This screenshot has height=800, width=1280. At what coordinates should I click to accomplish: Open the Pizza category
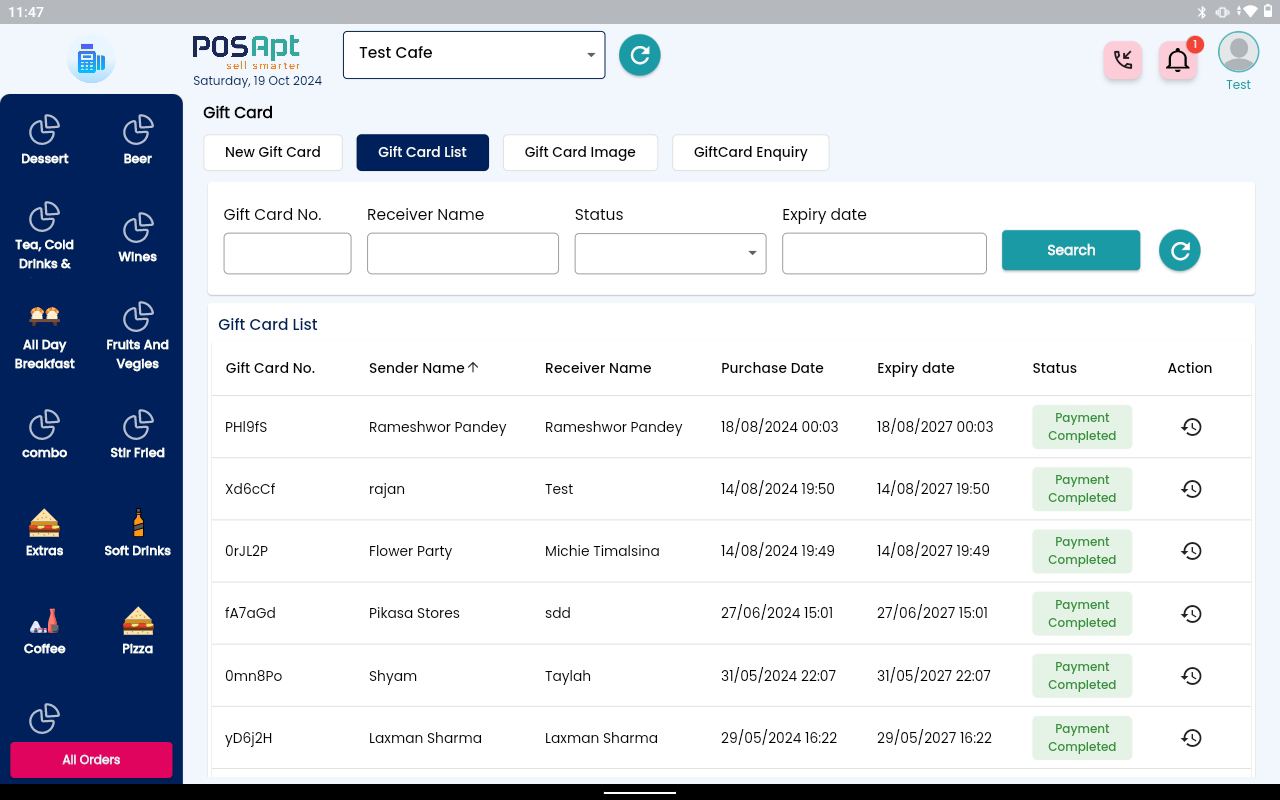(x=138, y=631)
